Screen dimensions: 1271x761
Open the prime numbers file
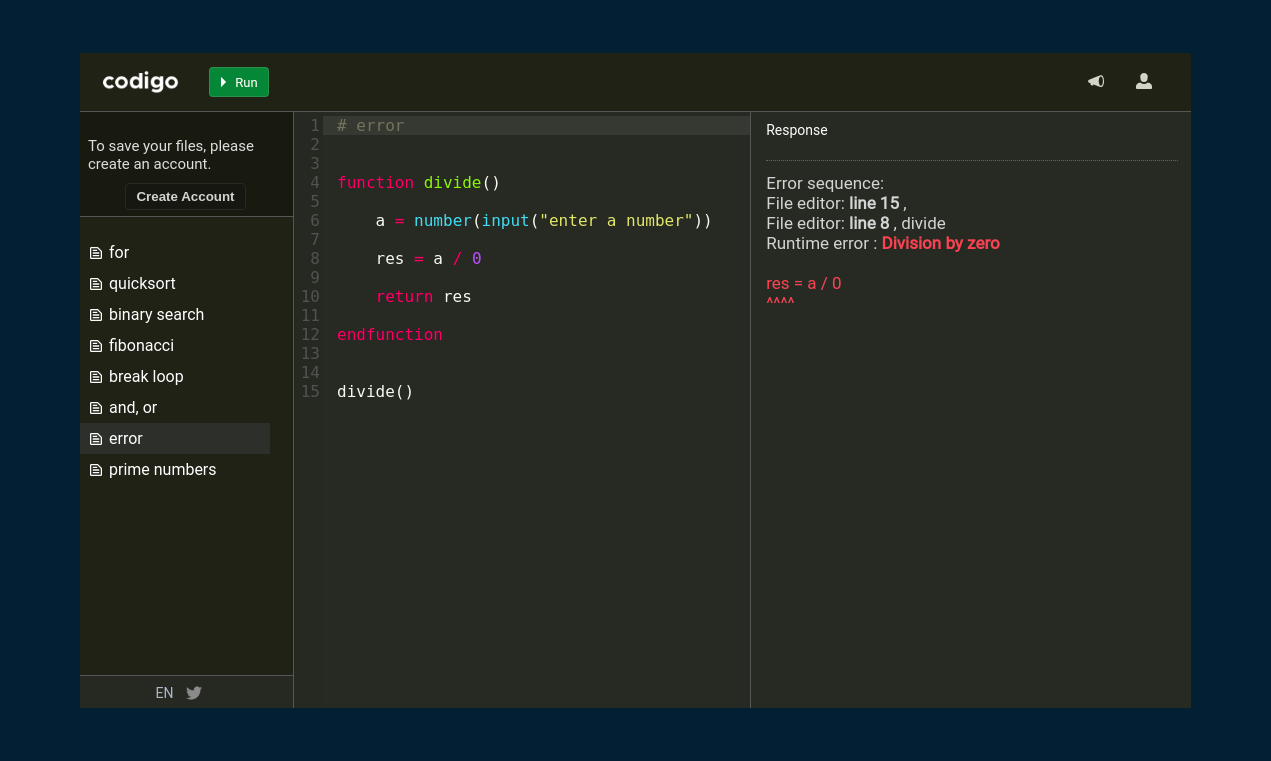175,469
